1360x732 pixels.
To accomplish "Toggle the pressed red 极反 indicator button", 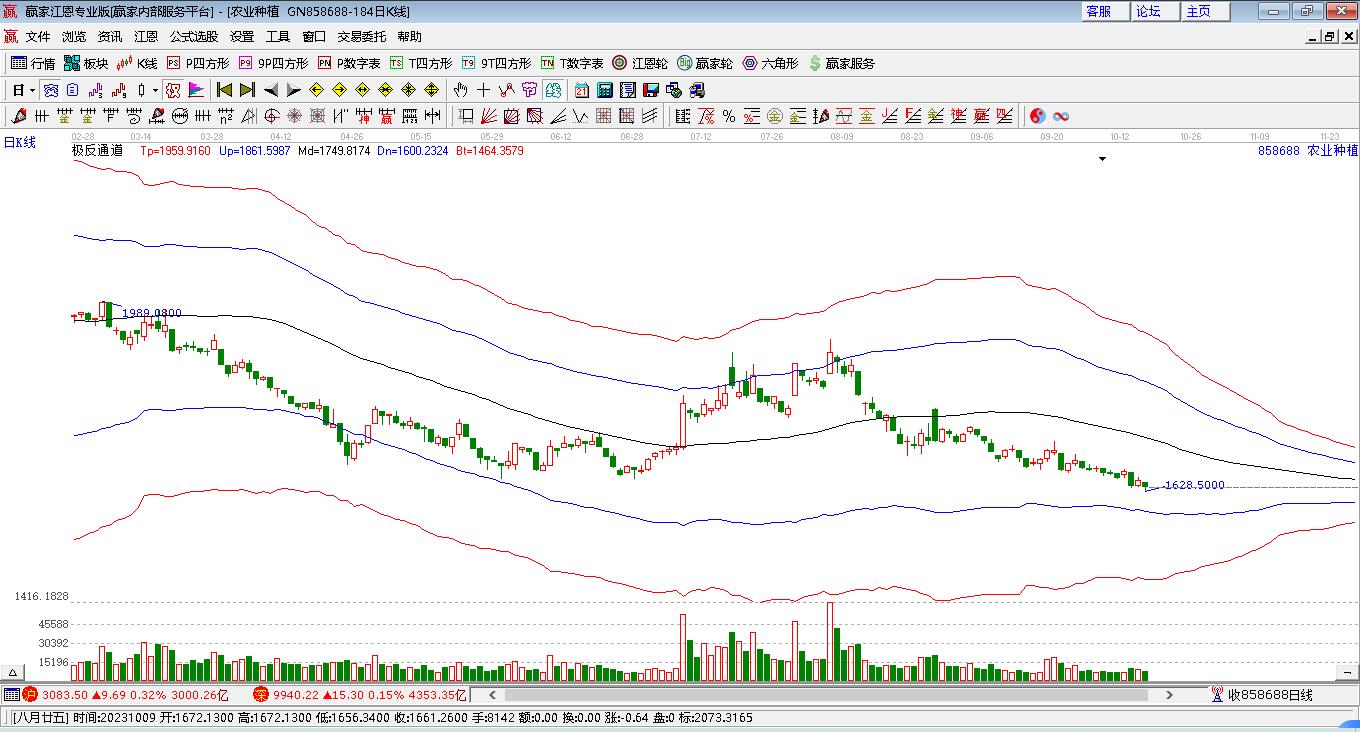I will coord(173,90).
